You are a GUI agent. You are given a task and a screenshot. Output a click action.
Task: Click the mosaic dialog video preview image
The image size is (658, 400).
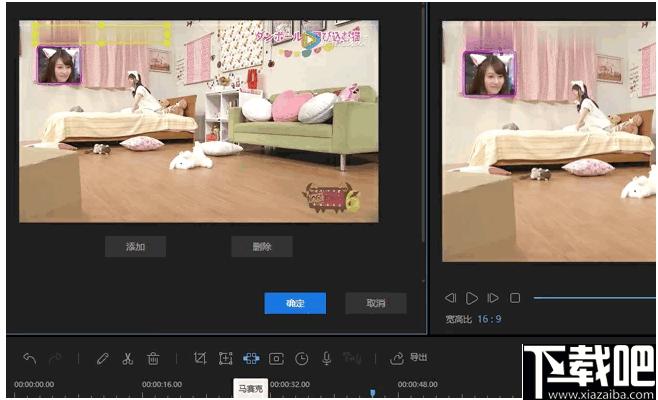pos(199,121)
